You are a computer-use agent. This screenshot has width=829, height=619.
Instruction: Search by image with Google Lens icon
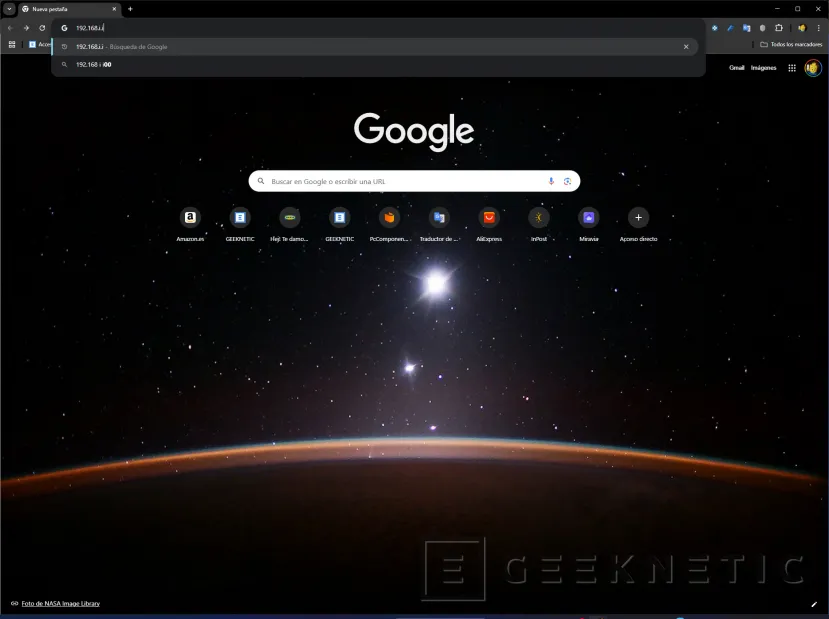click(567, 181)
